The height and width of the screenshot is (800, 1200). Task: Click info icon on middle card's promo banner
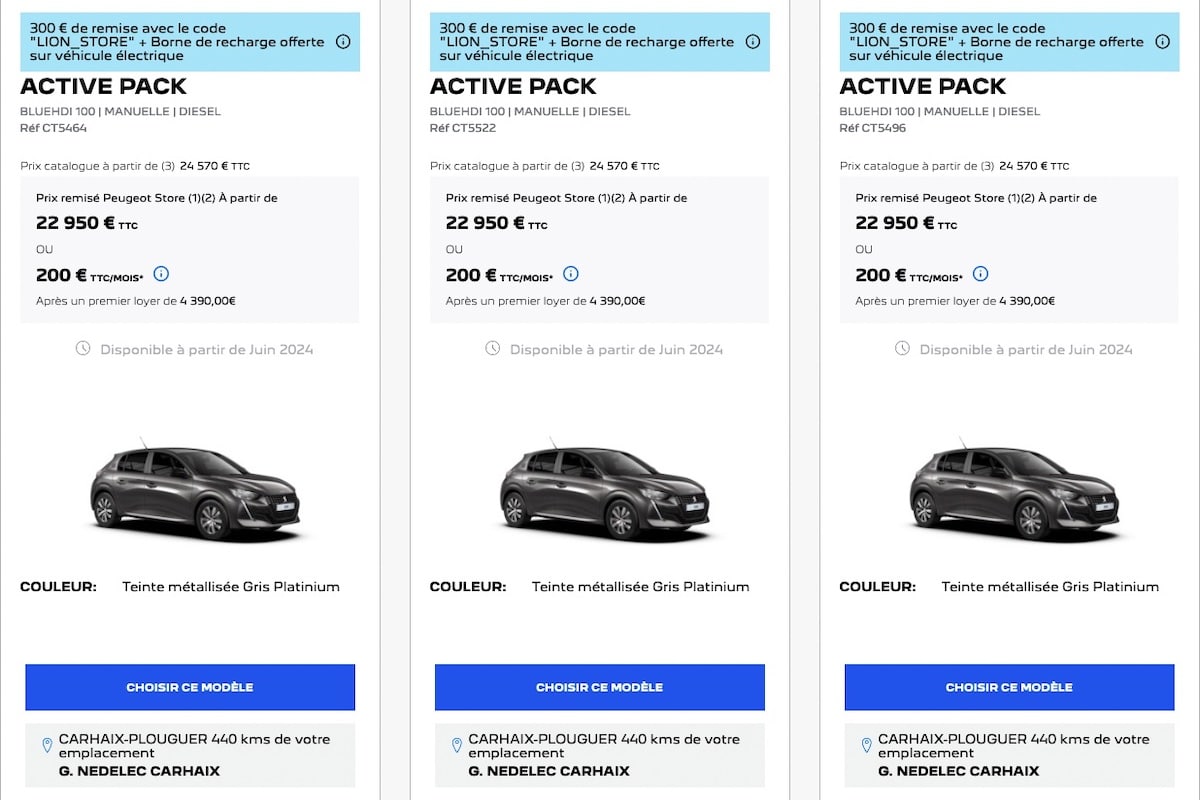tap(753, 42)
